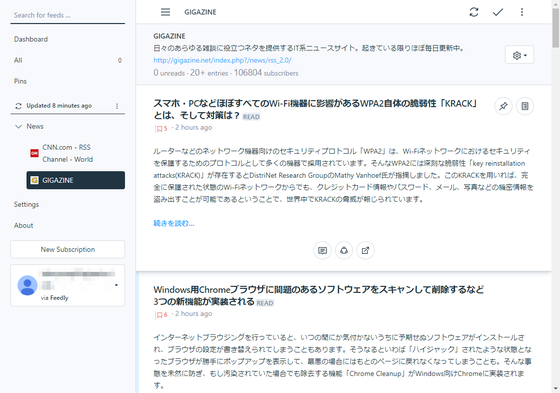Click the 5 bookmarks count on KRACK article
Screen dimensions: 560x393
[x=161, y=129]
